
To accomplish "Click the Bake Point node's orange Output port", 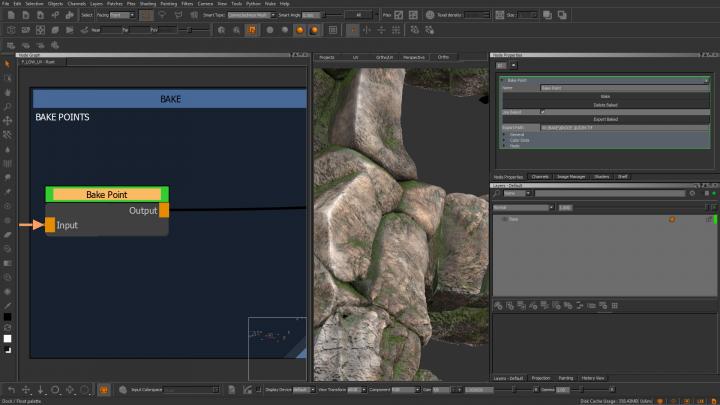I will pyautogui.click(x=164, y=210).
